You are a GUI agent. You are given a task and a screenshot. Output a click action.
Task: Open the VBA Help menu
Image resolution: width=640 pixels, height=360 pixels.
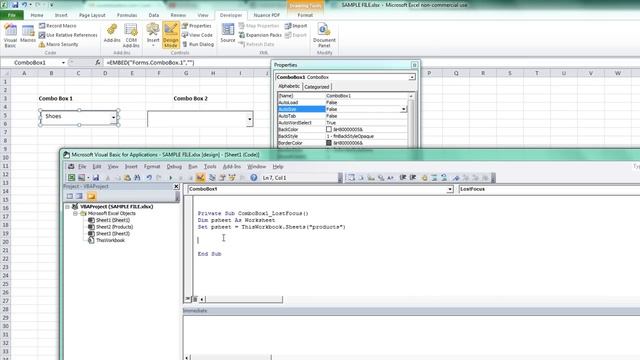(278, 167)
